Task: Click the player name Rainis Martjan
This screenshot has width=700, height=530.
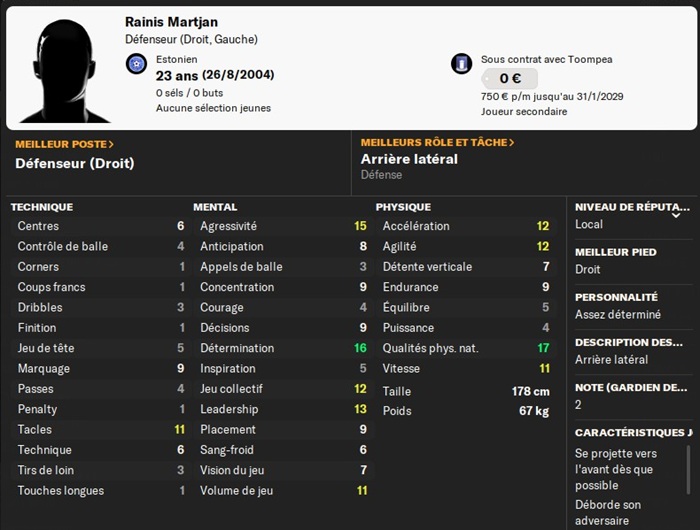Action: (170, 21)
